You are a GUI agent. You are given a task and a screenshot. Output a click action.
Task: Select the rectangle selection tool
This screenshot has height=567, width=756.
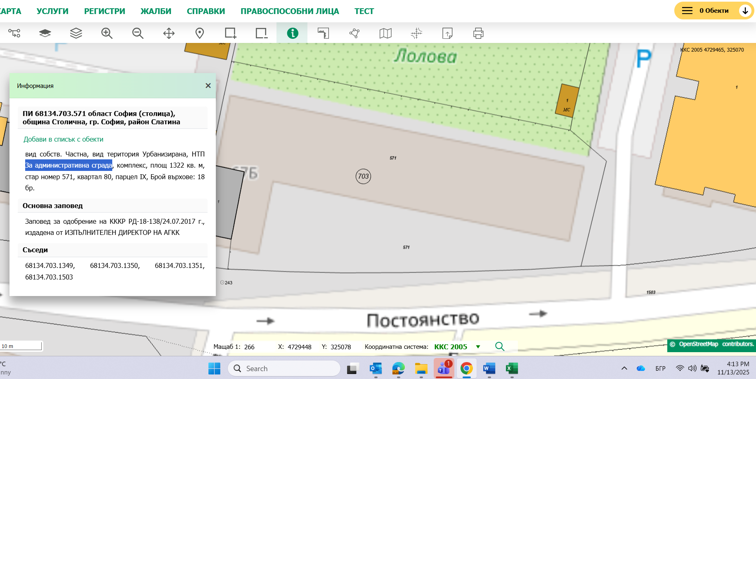click(x=231, y=33)
